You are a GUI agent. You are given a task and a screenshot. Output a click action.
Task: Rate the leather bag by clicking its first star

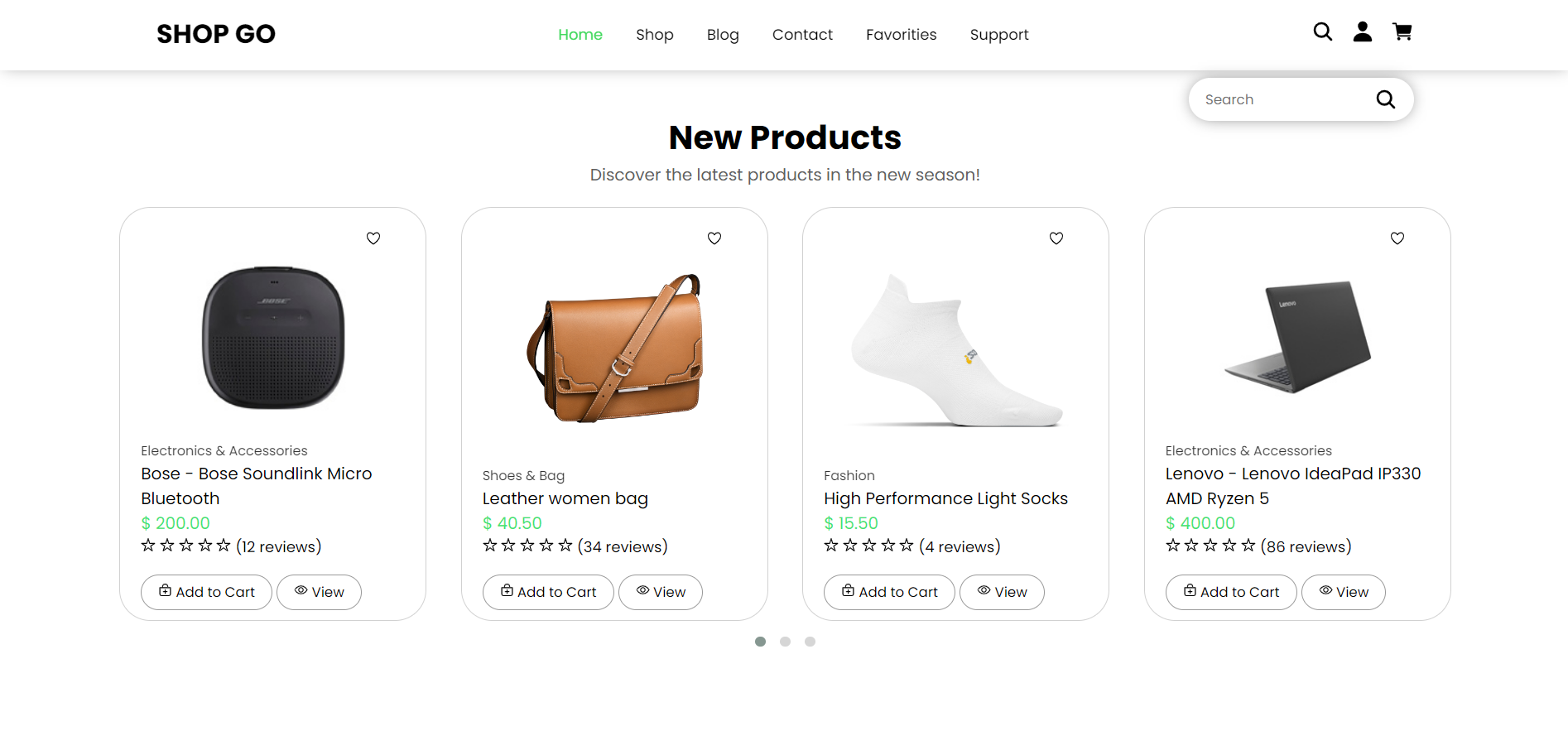(488, 546)
